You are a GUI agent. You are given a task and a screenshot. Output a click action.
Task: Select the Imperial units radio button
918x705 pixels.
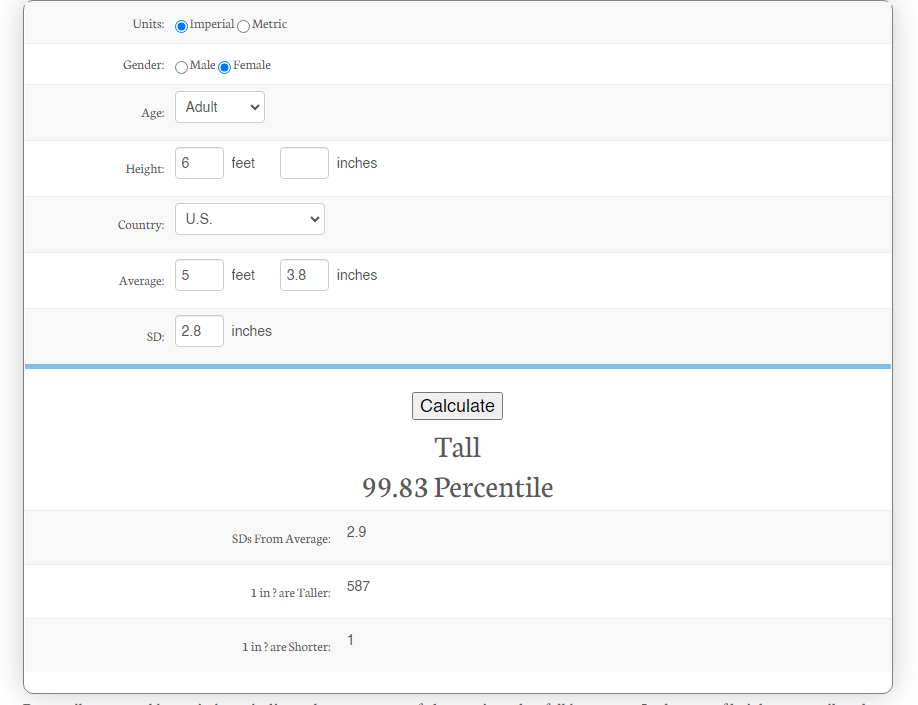(x=181, y=26)
